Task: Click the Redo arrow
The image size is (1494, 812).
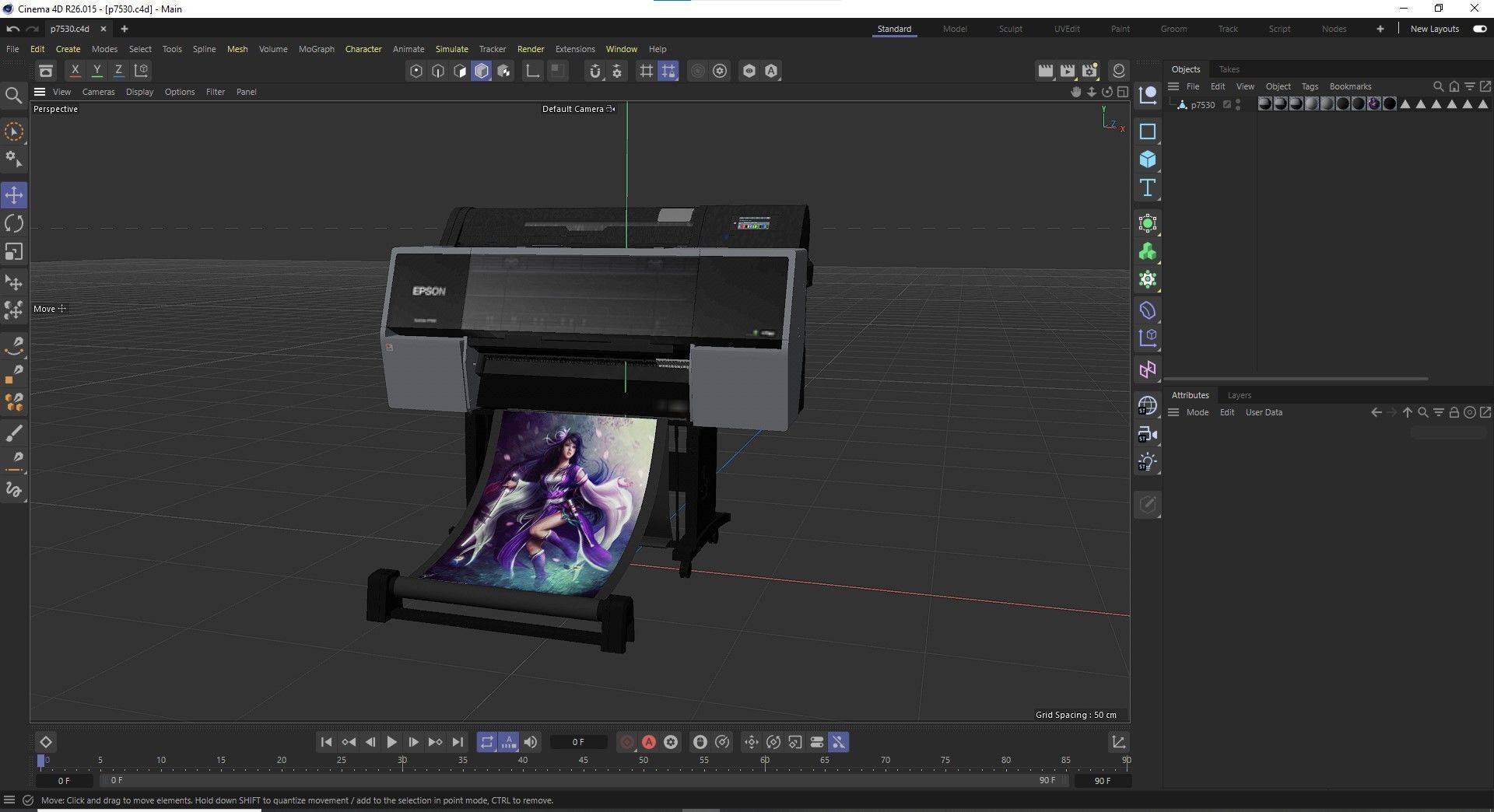Action: [x=32, y=29]
